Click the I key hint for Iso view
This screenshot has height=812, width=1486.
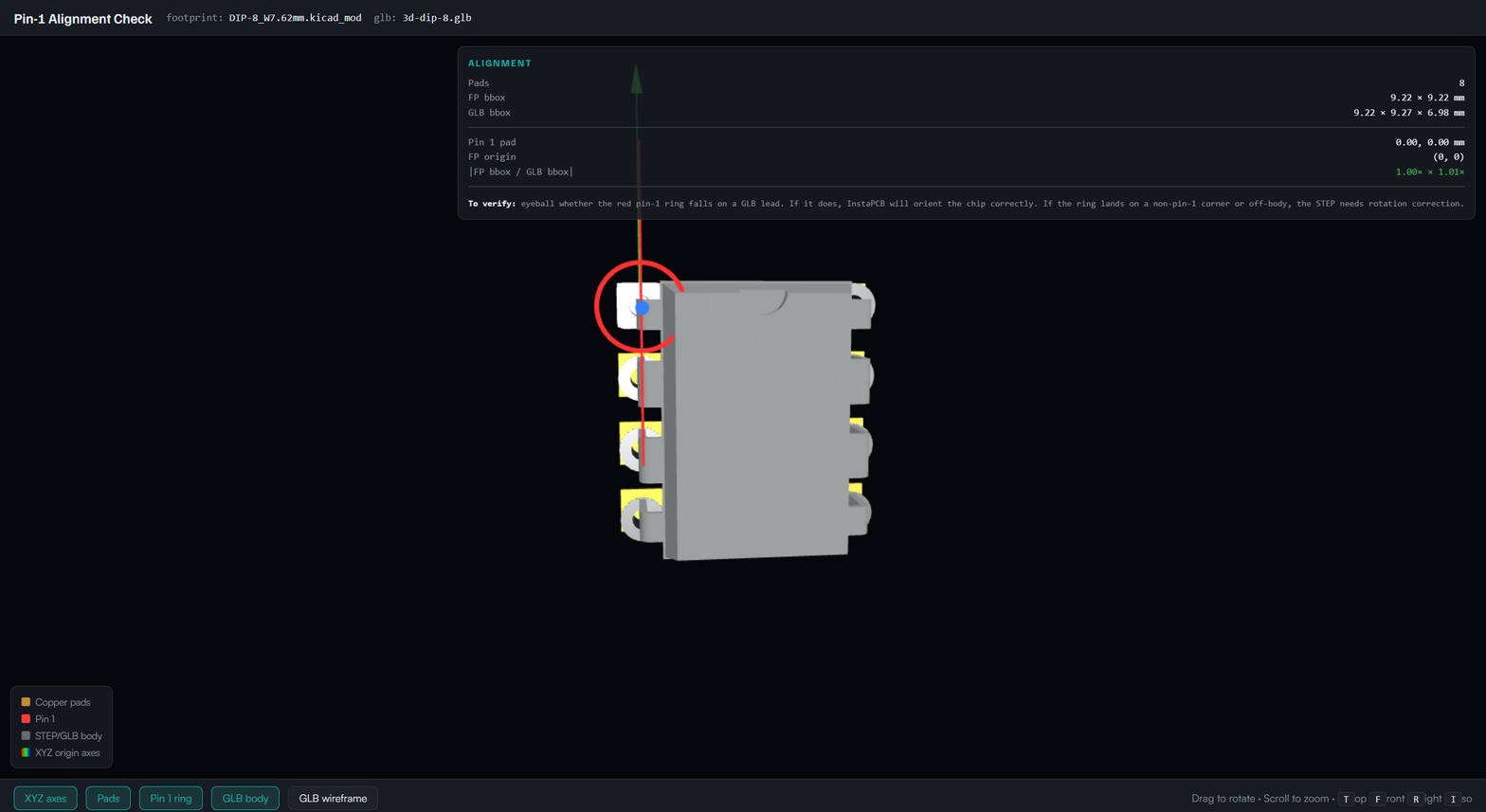click(1453, 799)
